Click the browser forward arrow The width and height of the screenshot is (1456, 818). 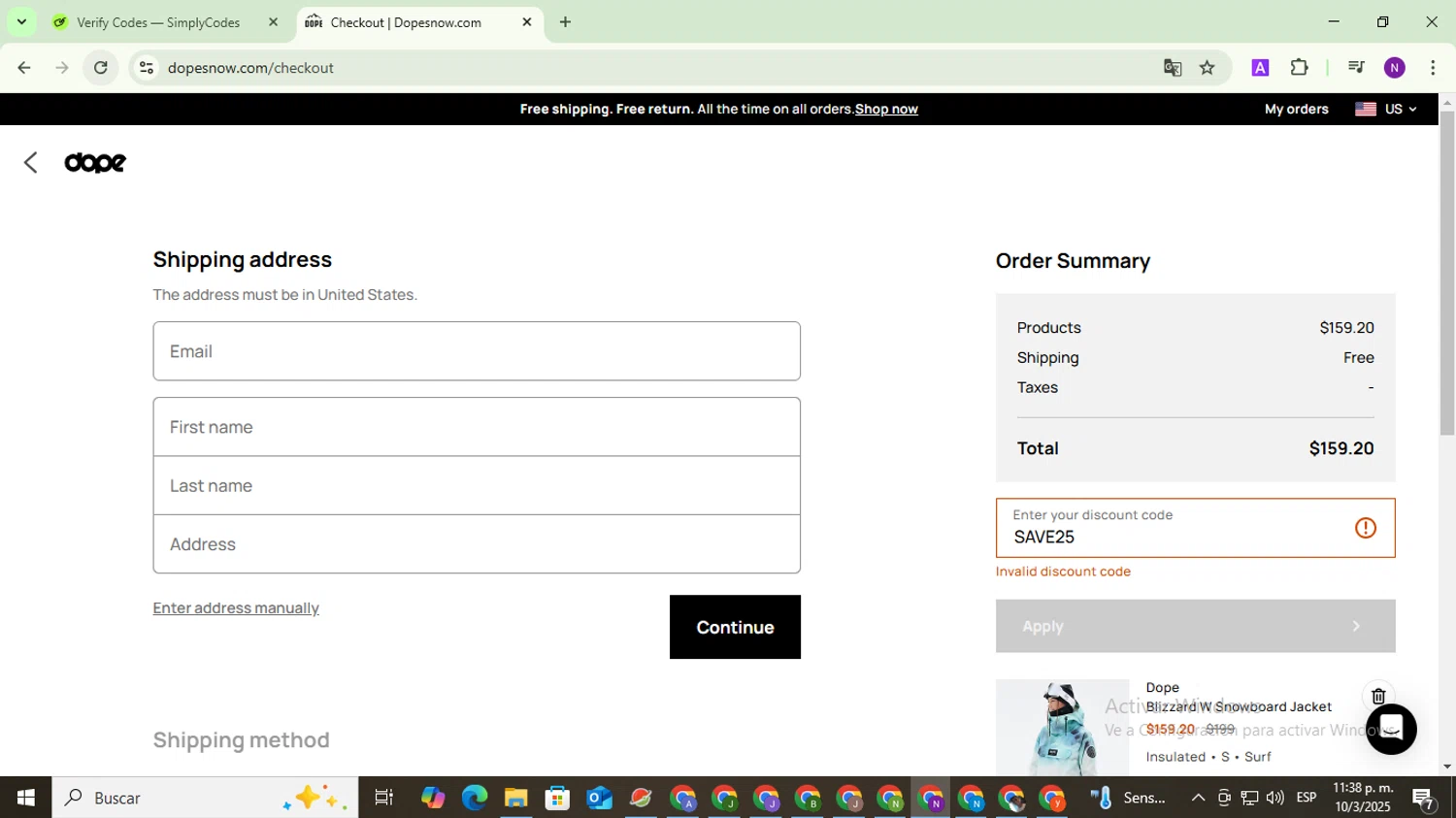(62, 68)
